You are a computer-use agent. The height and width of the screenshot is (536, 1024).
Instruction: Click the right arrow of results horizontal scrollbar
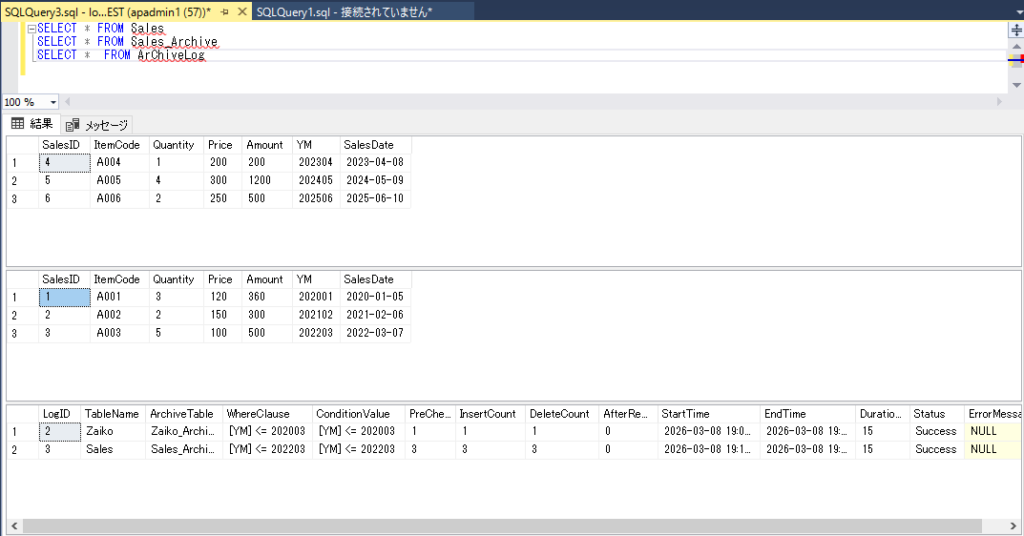(x=1014, y=526)
